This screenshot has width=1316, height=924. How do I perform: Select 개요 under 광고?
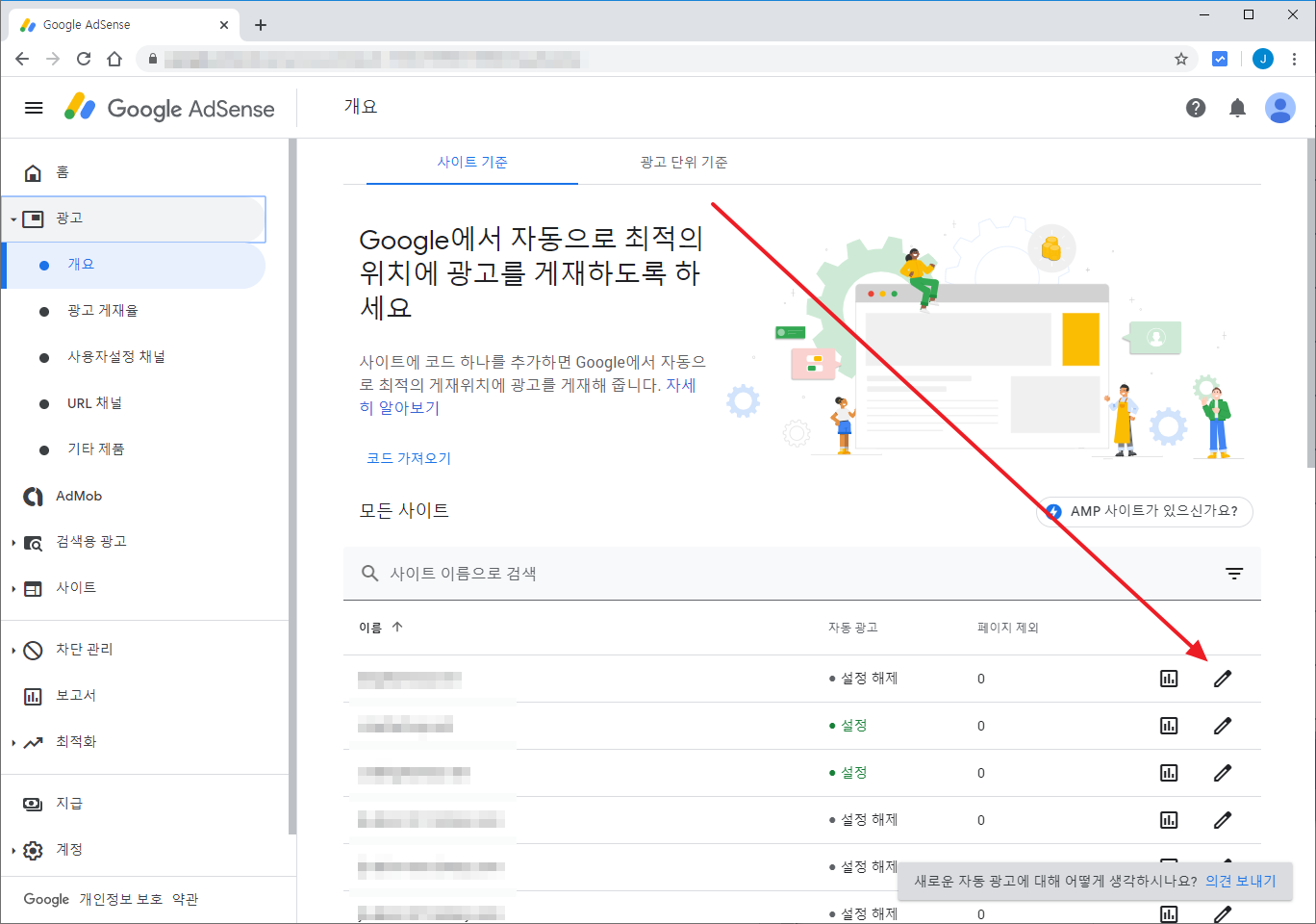point(135,265)
